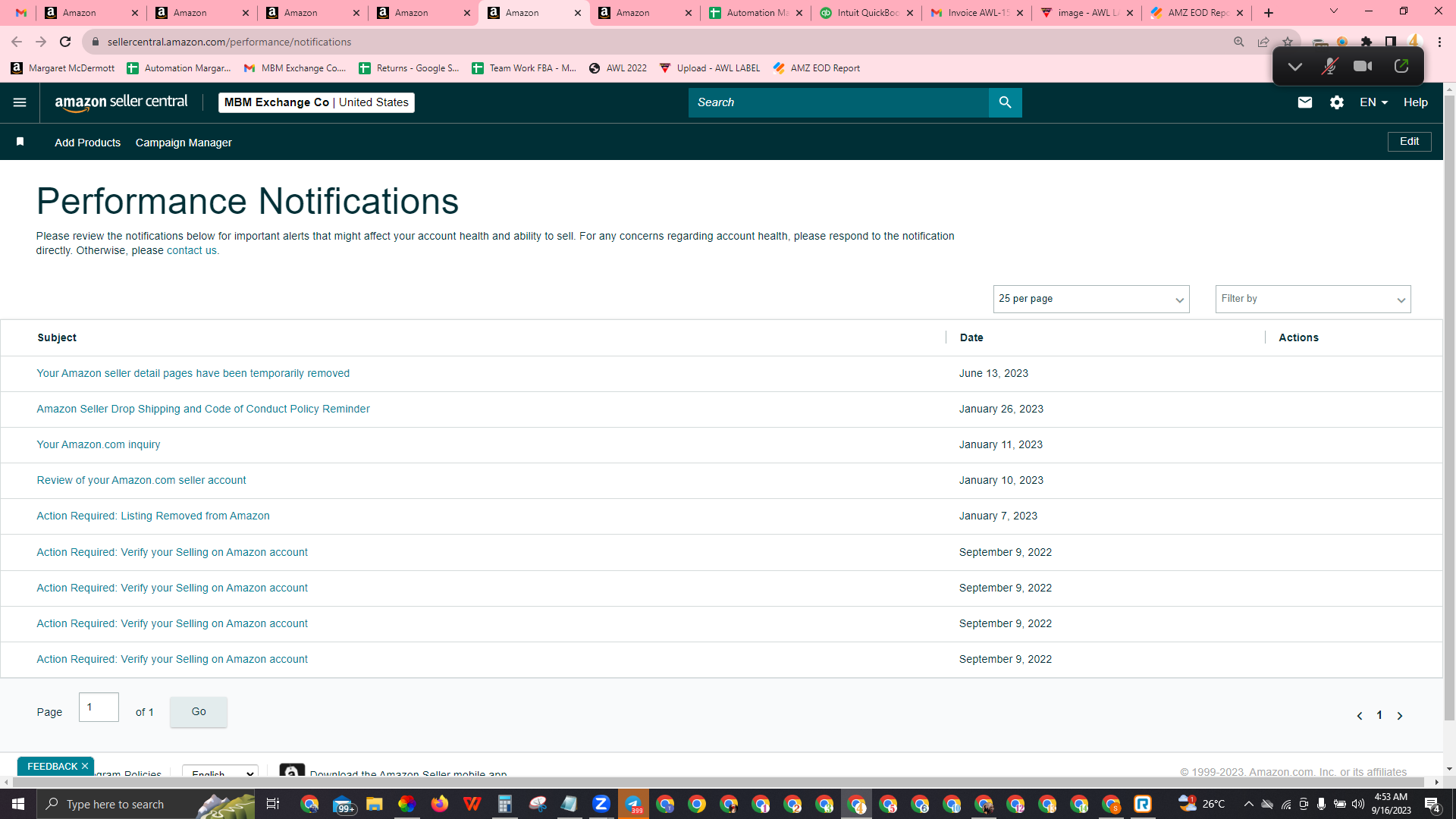Click the MBM Exchange Co account switcher

click(x=316, y=102)
